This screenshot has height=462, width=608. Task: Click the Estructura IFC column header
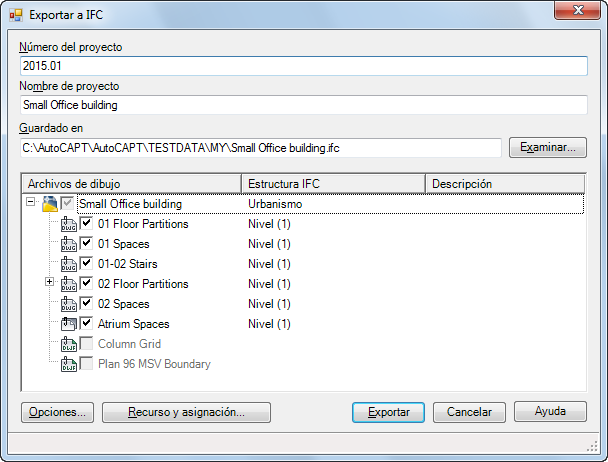pyautogui.click(x=333, y=184)
